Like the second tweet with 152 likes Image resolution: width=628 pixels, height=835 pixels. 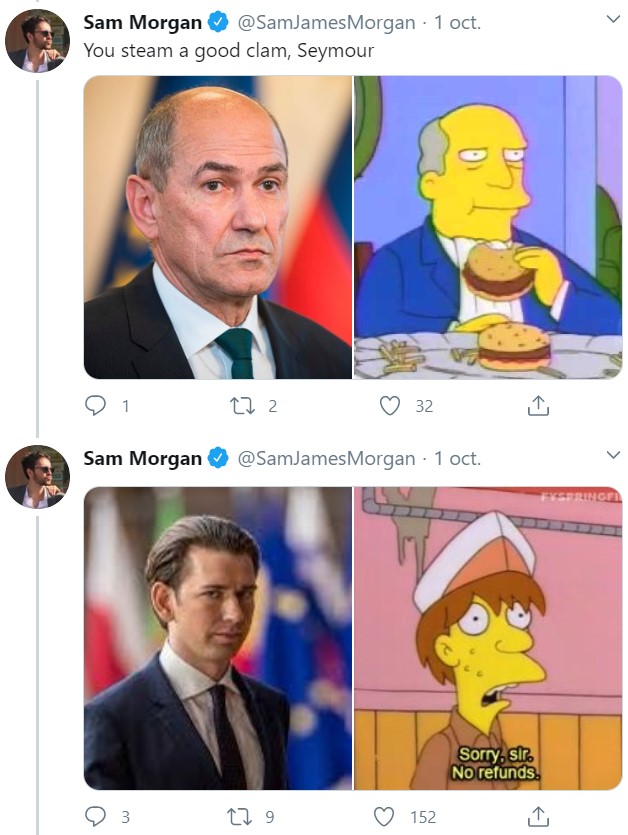384,817
